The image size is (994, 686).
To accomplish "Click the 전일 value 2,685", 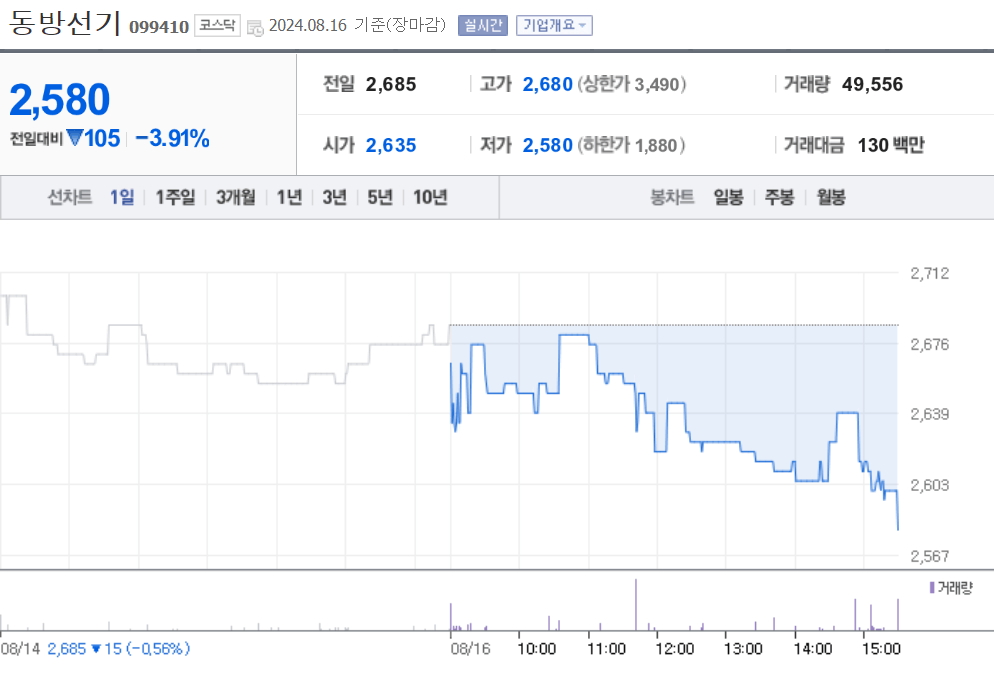I will click(x=391, y=84).
